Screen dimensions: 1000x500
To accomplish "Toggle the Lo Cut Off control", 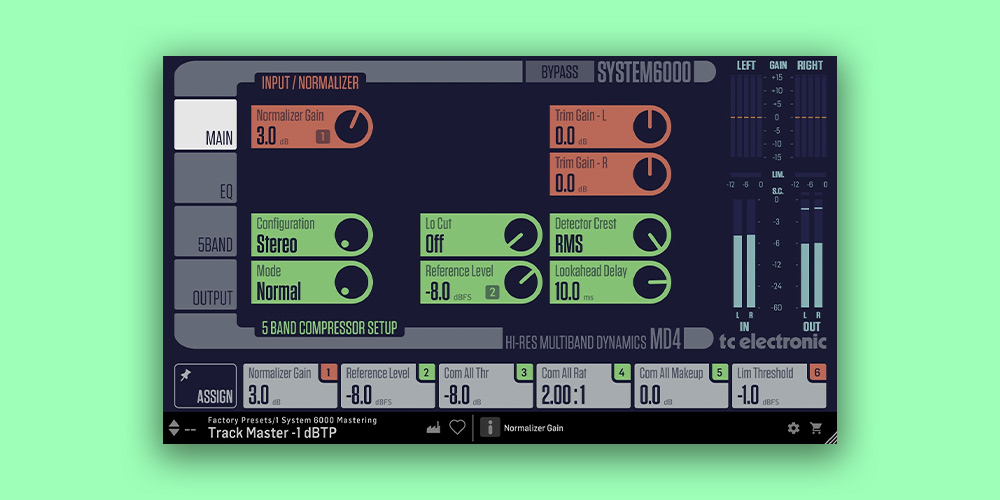I will [x=521, y=235].
